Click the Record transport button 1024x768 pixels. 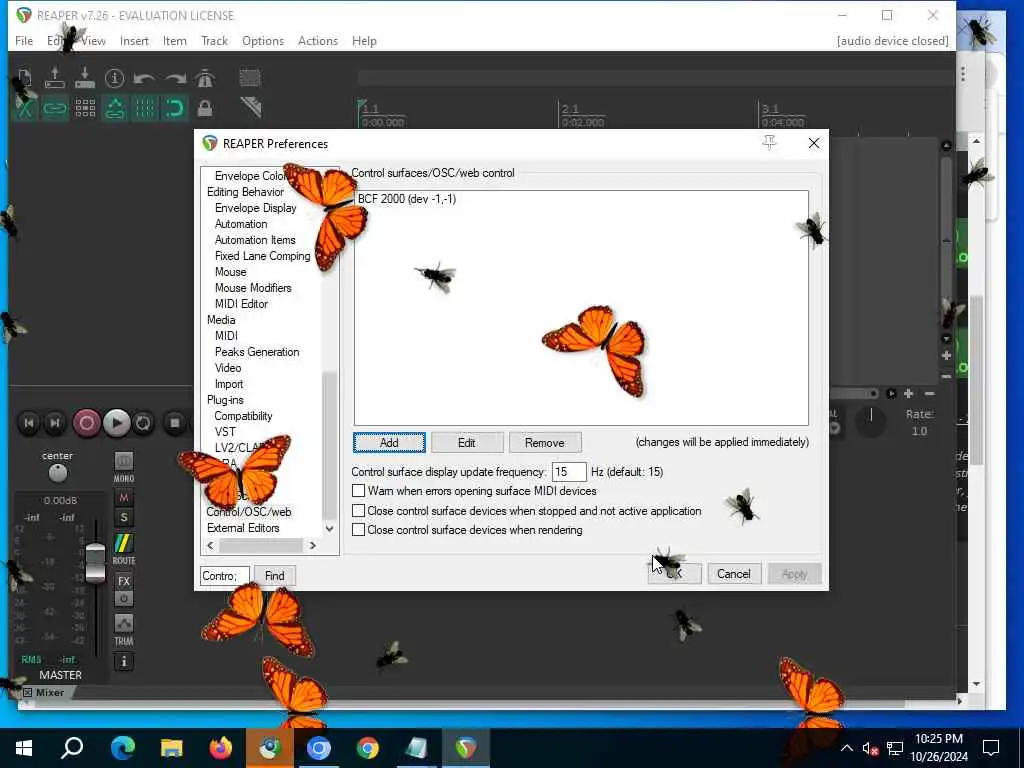86,423
